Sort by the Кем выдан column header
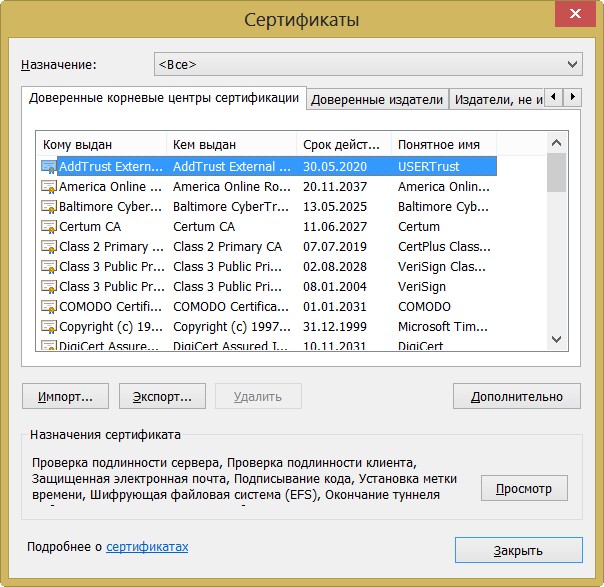The height and width of the screenshot is (587, 604). click(232, 145)
